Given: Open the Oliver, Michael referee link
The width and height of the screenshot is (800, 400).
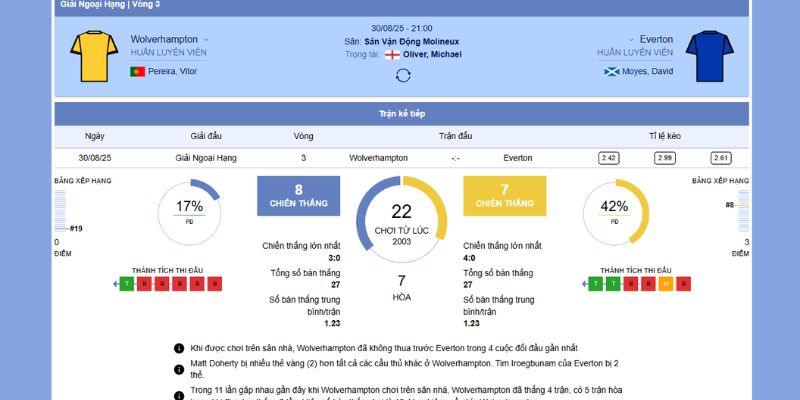Looking at the screenshot, I should [432, 54].
